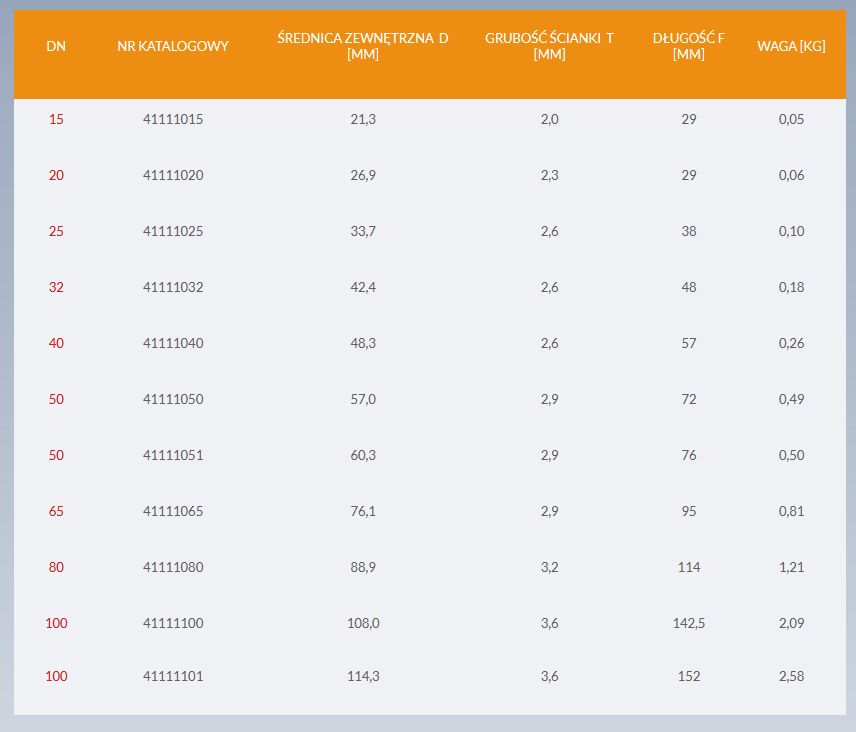Click wall thickness value 3,2
The width and height of the screenshot is (856, 732).
550,567
